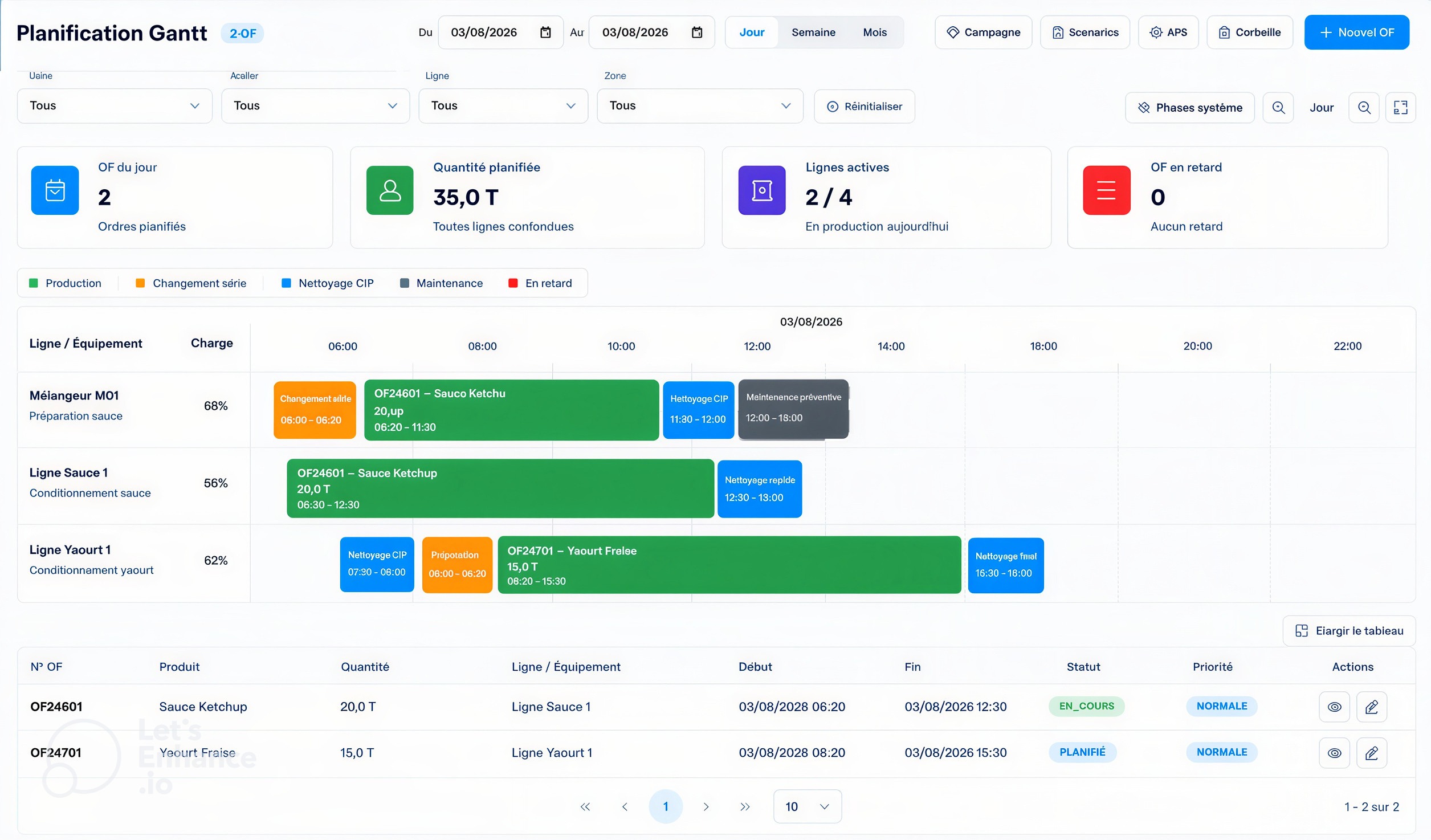Toggle Phases système display
The width and height of the screenshot is (1431, 840).
click(x=1190, y=108)
